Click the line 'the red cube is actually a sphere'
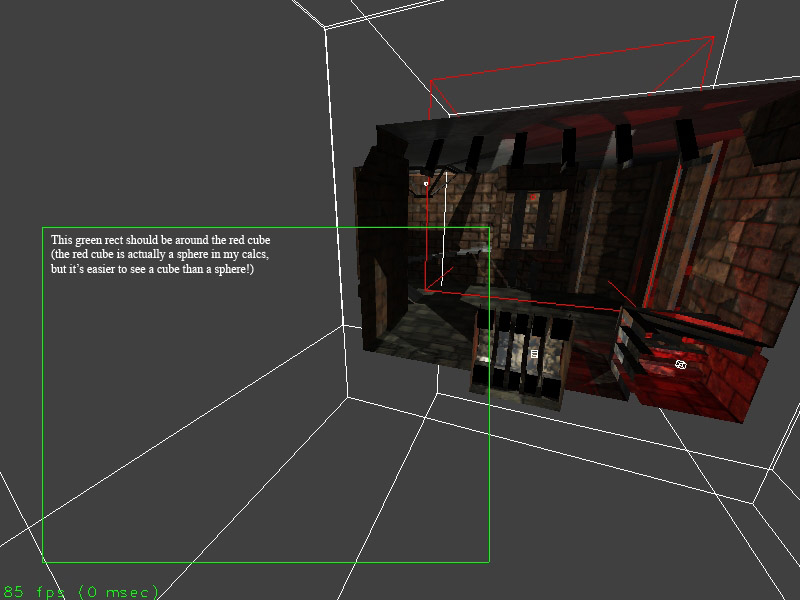This screenshot has width=800, height=600. [x=160, y=255]
